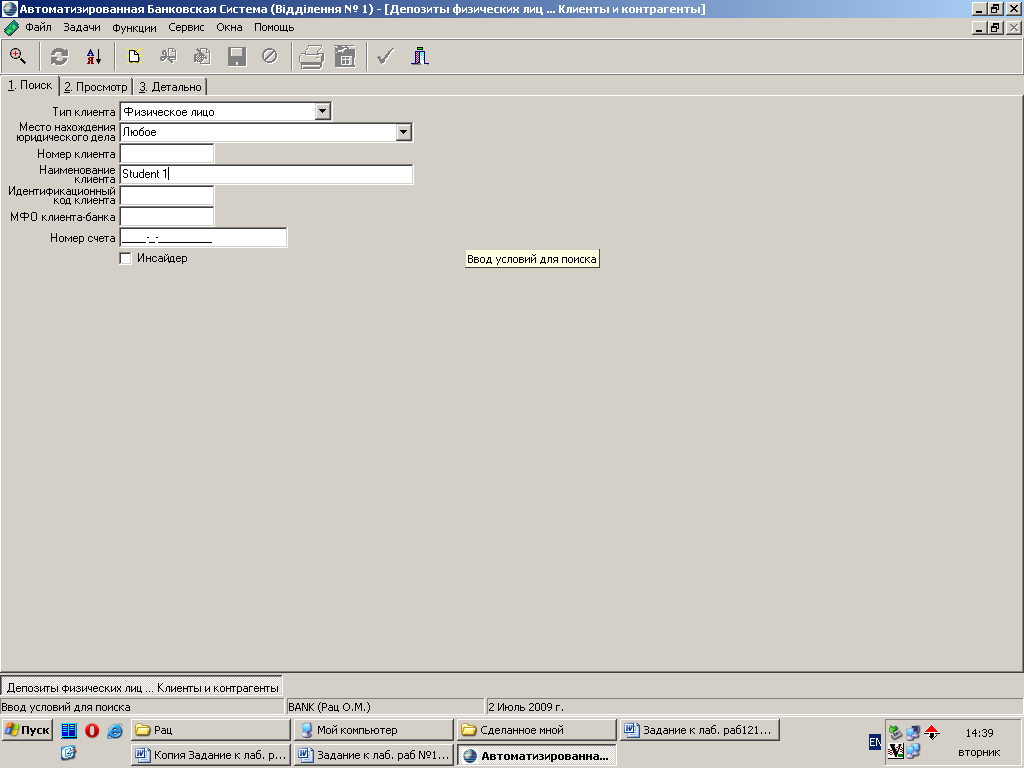Click the refresh arrows toolbar icon
Image resolution: width=1024 pixels, height=768 pixels.
(59, 56)
